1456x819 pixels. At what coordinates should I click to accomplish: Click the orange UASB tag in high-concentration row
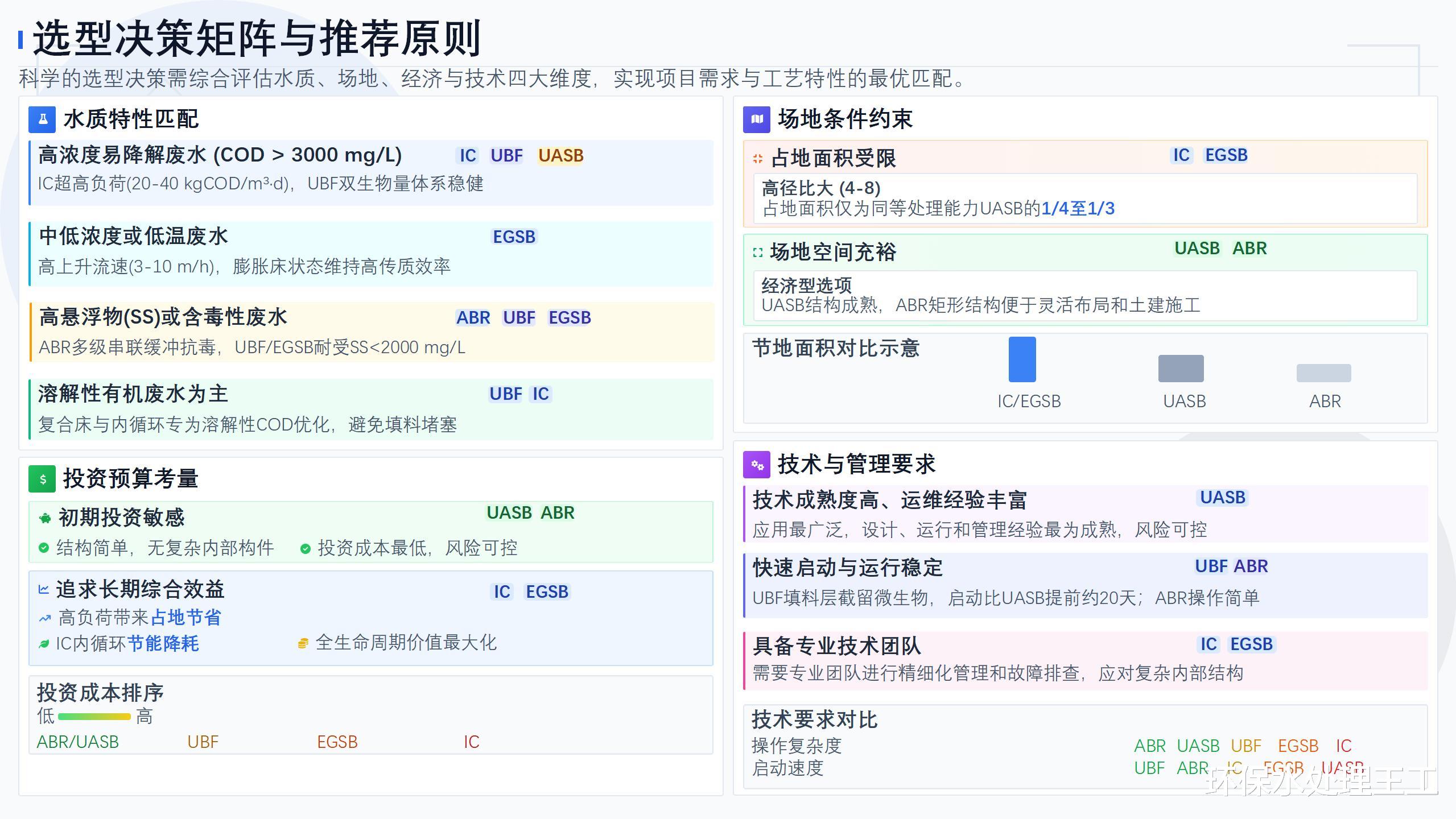click(560, 156)
